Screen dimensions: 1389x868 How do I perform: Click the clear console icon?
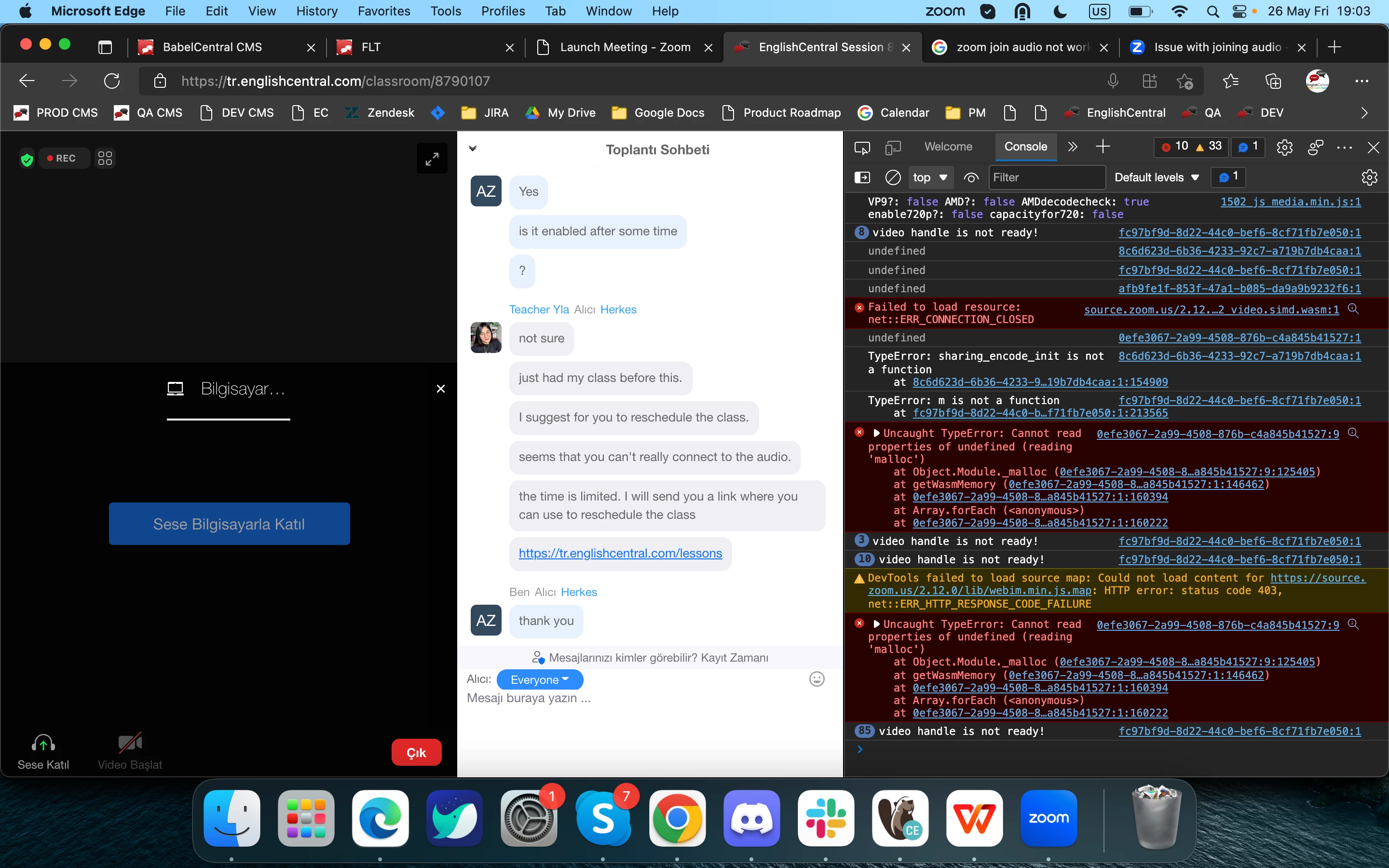click(893, 177)
